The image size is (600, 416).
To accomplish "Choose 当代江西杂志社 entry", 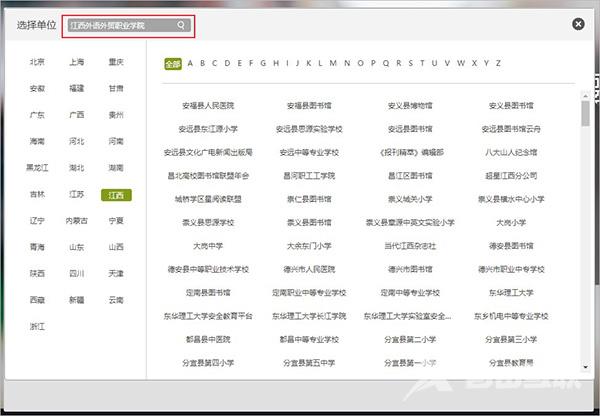I will click(x=410, y=245).
